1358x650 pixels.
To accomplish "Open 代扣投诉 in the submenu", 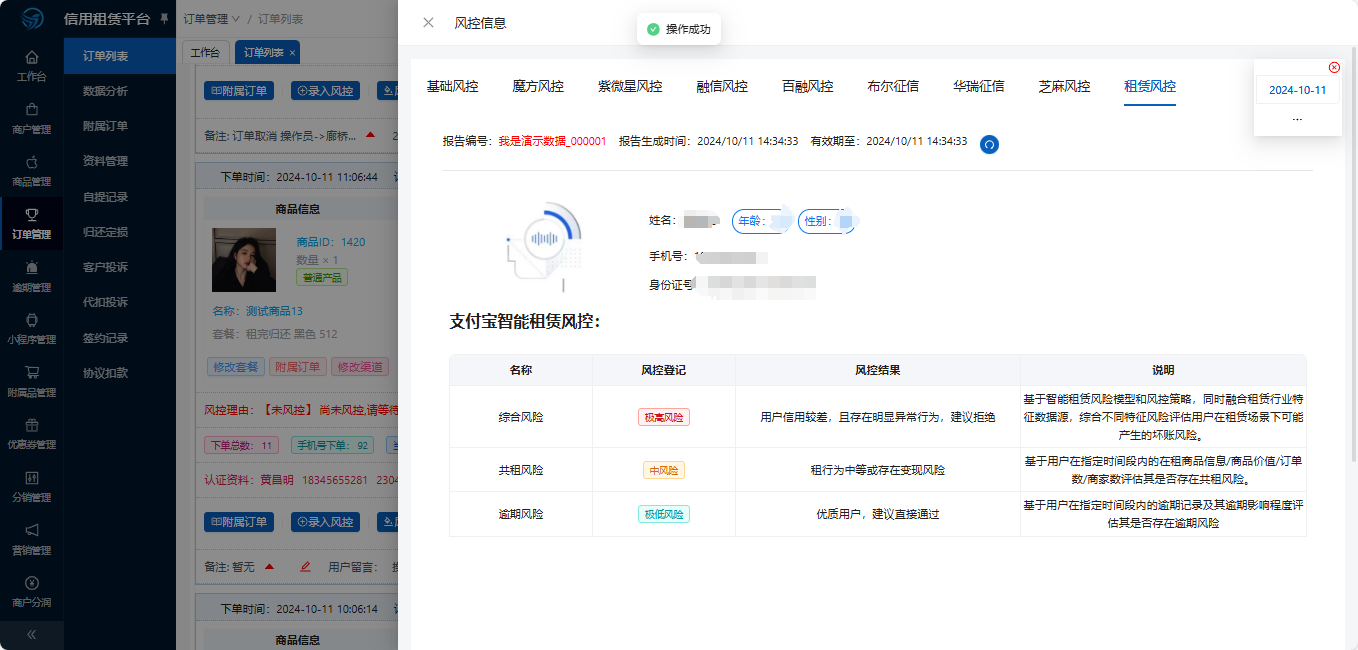I will (x=120, y=302).
